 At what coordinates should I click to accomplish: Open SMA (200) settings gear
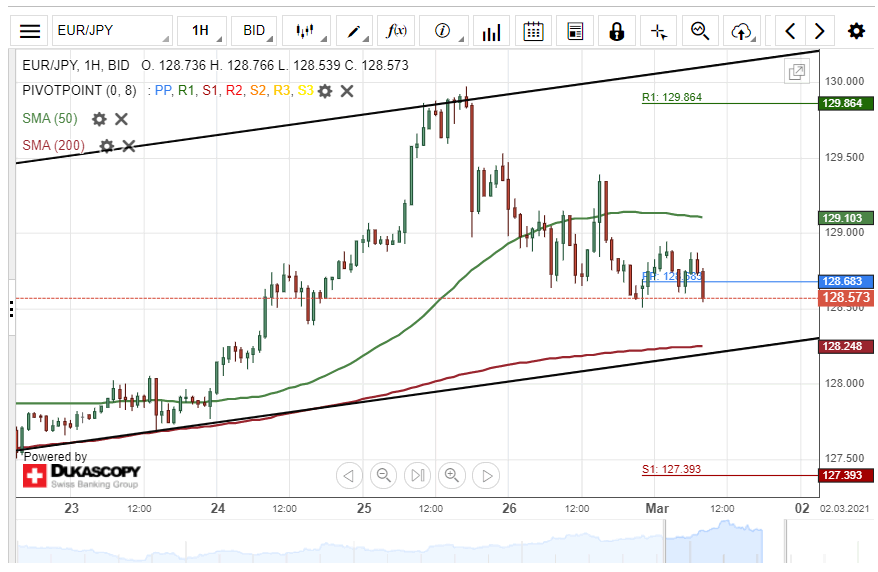[106, 146]
